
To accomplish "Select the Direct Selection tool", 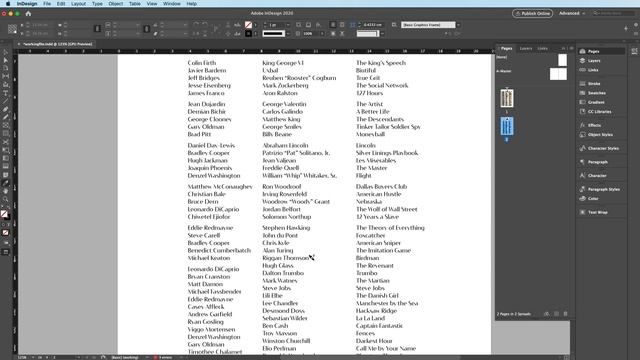I will 6,60.
